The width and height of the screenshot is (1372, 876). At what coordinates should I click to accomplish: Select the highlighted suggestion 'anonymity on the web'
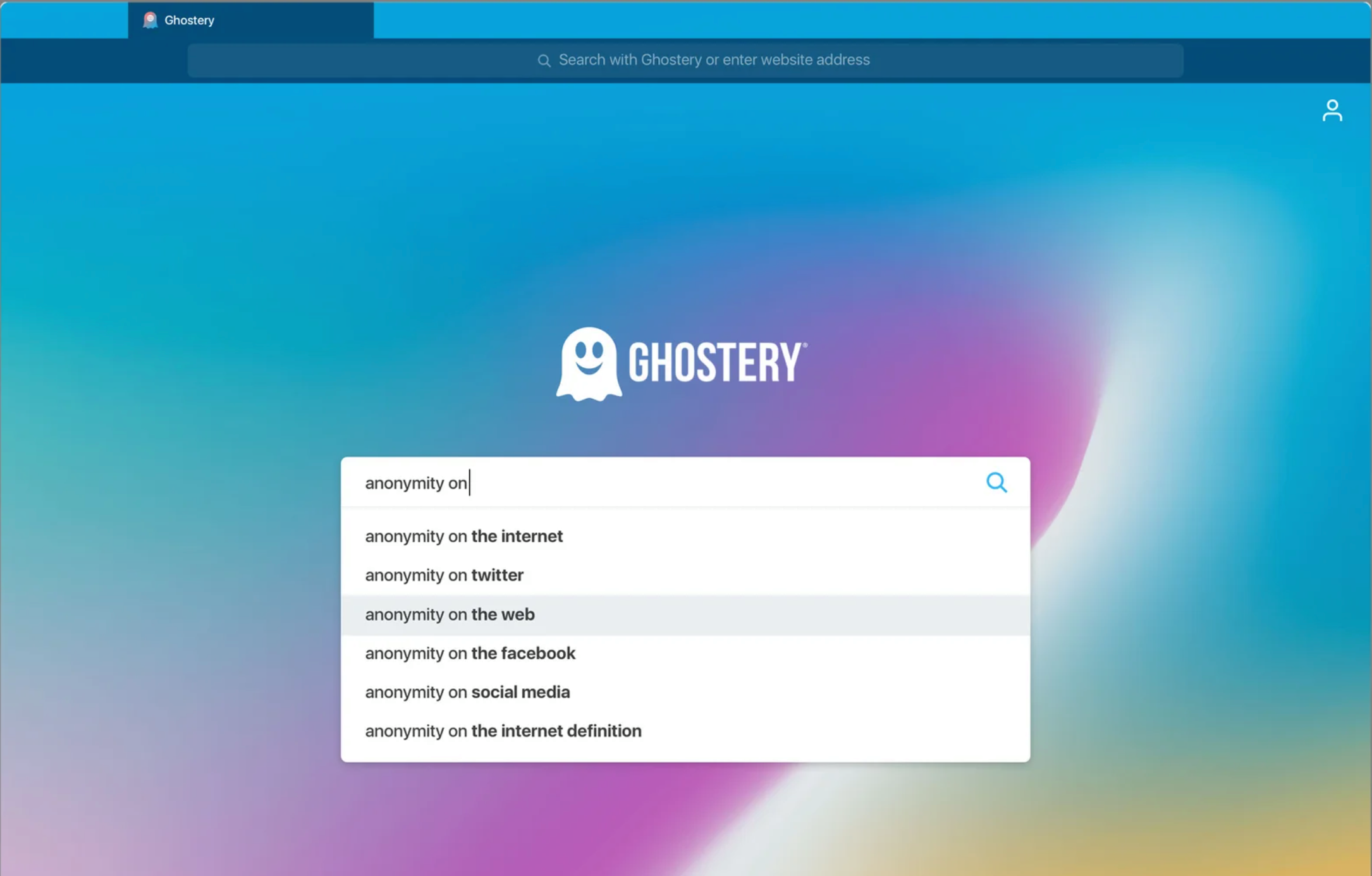(x=450, y=614)
